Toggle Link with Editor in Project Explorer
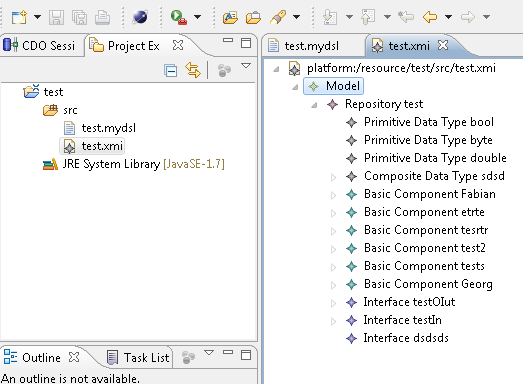This screenshot has width=523, height=384. click(193, 70)
